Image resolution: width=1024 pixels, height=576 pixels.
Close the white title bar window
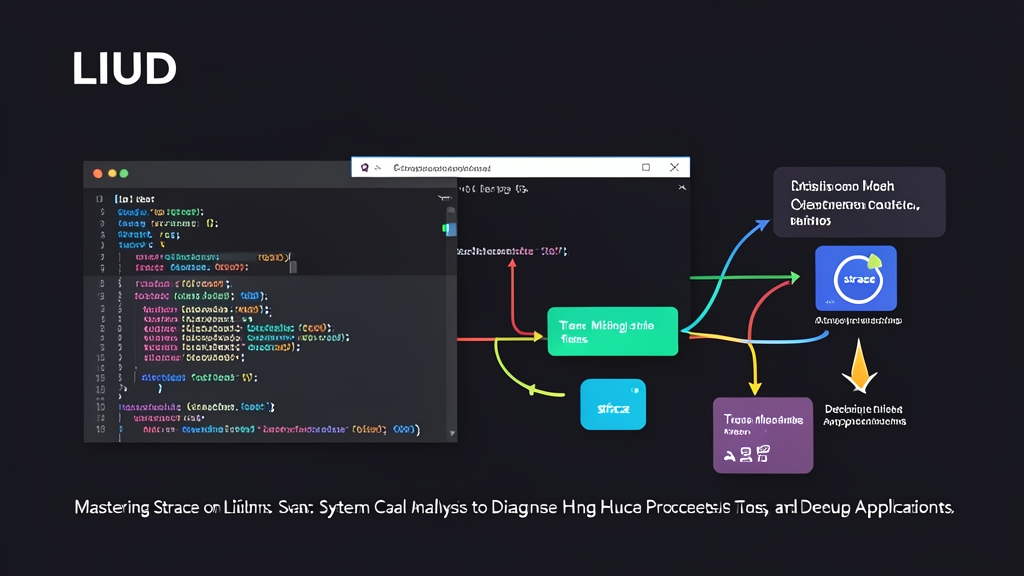click(x=675, y=167)
